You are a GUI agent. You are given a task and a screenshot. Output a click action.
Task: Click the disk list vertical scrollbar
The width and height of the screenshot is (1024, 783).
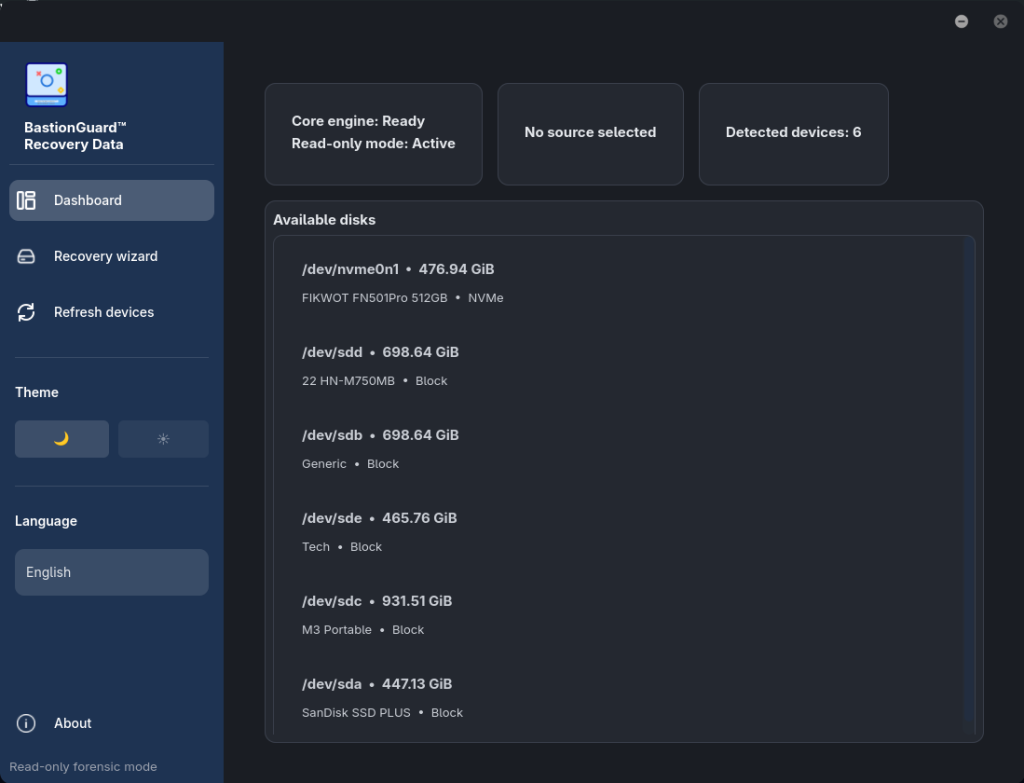click(969, 485)
